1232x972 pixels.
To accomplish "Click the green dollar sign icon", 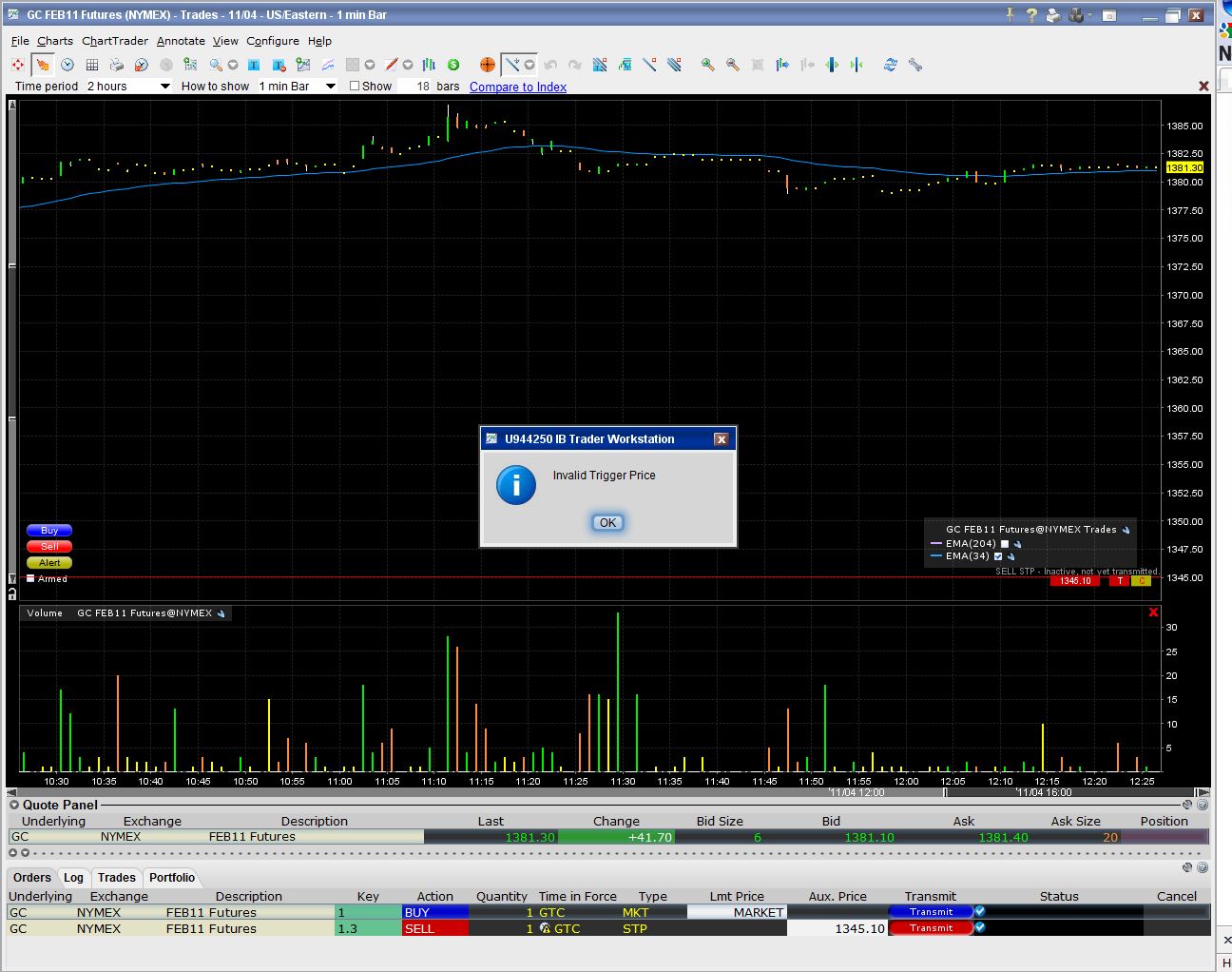I will 453,65.
